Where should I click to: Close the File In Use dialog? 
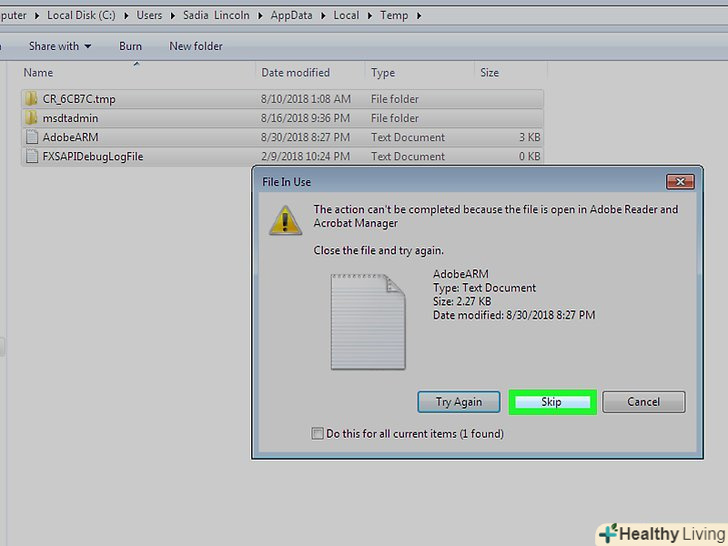[x=680, y=182]
